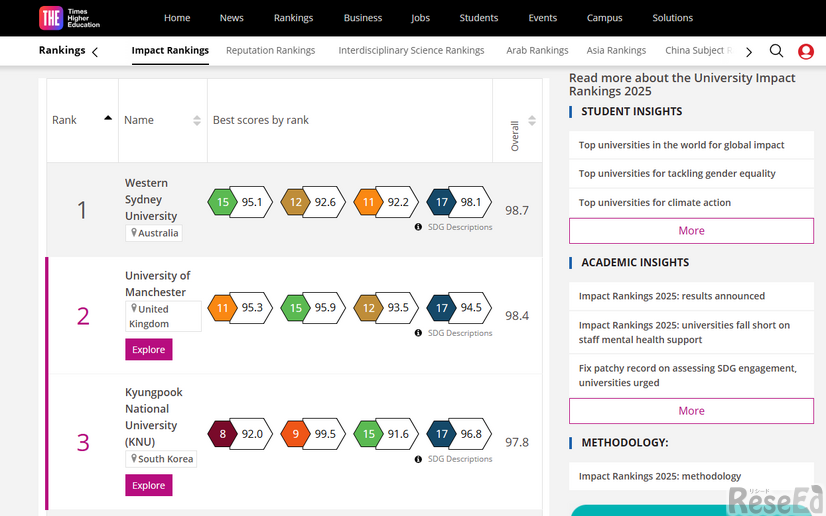Click location pin beside South Korea
This screenshot has width=826, height=516.
pyautogui.click(x=134, y=458)
